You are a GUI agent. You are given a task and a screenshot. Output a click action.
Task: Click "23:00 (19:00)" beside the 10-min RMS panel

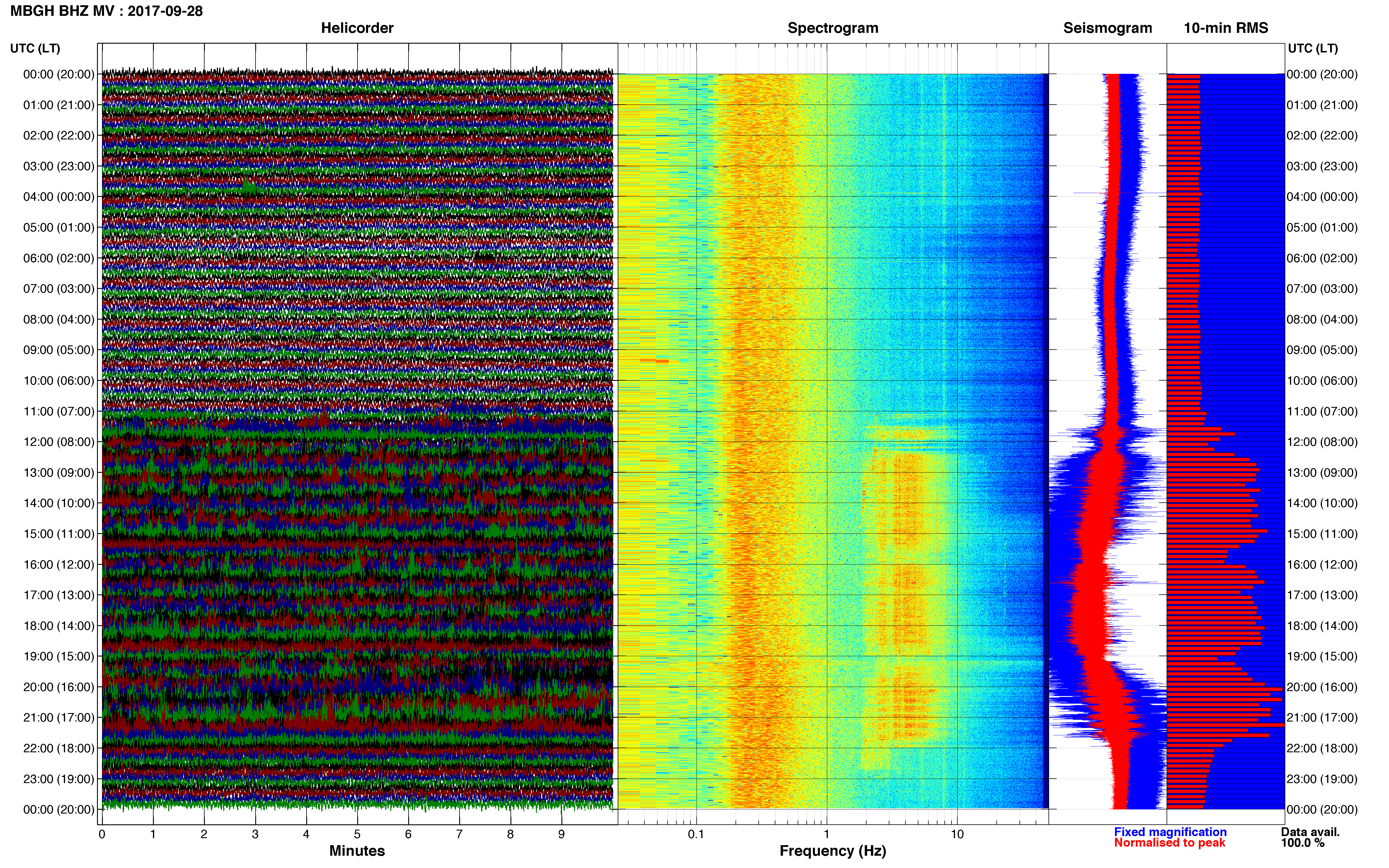[x=1322, y=779]
